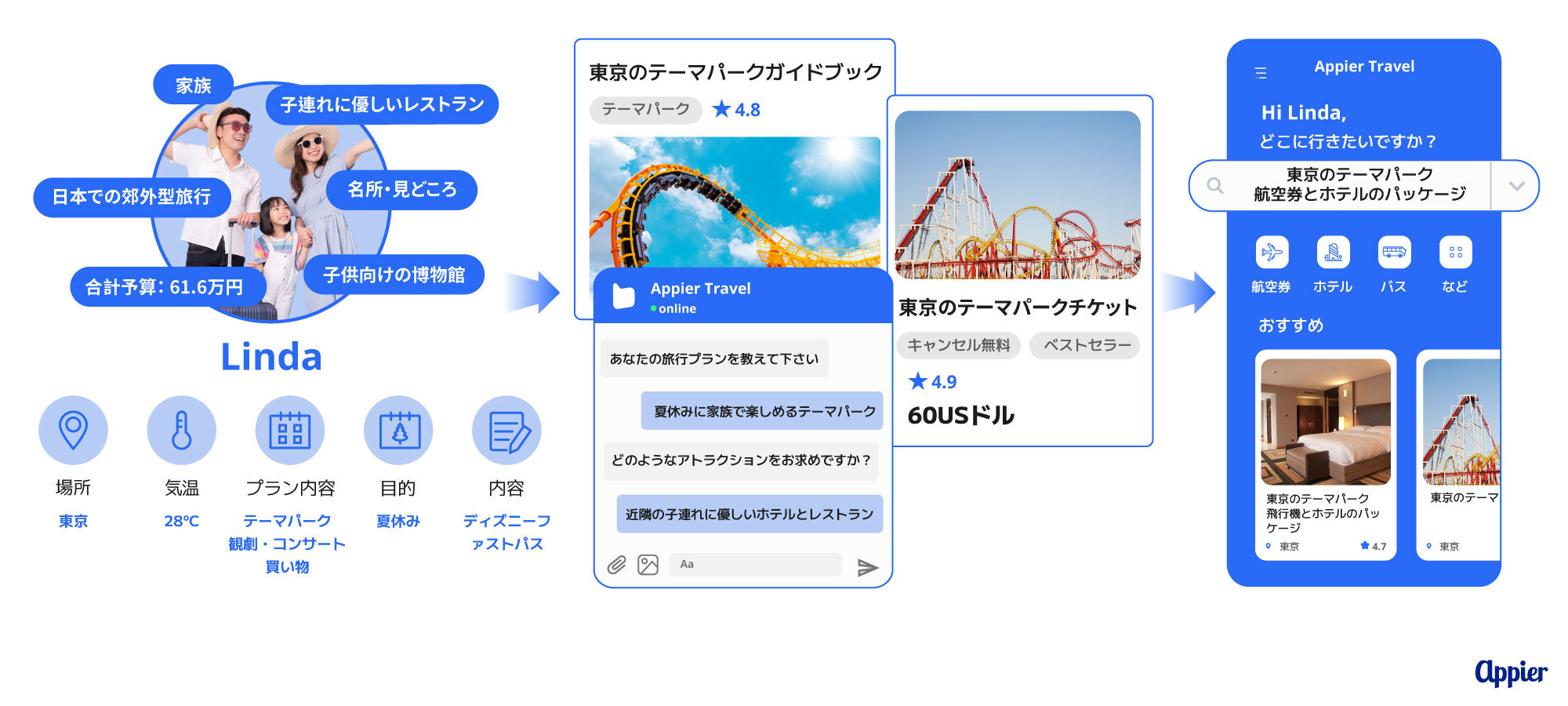
Task: Select the 日本での郊外型旅行 bubble
Action: (132, 197)
